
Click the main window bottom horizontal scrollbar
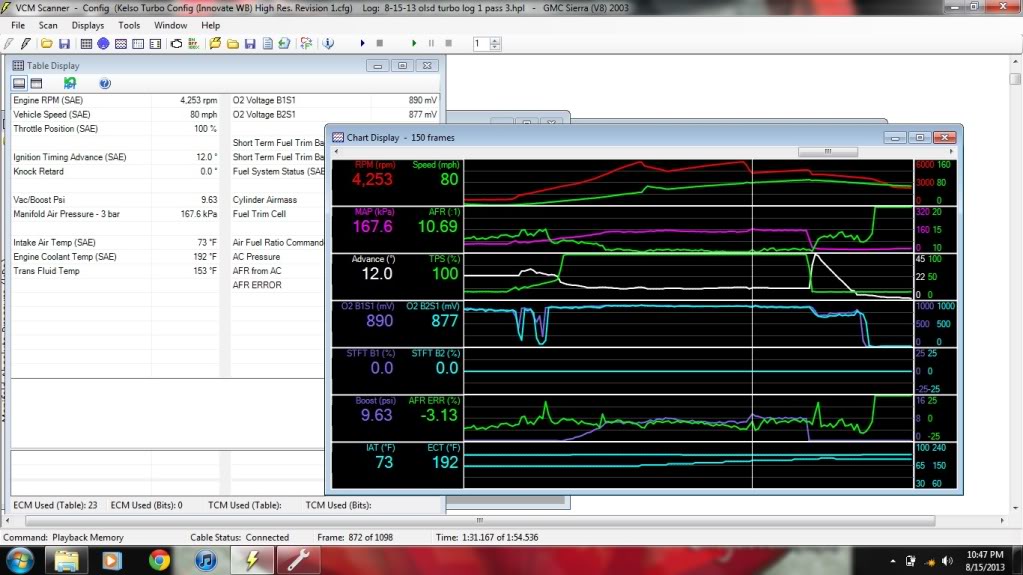(x=480, y=521)
